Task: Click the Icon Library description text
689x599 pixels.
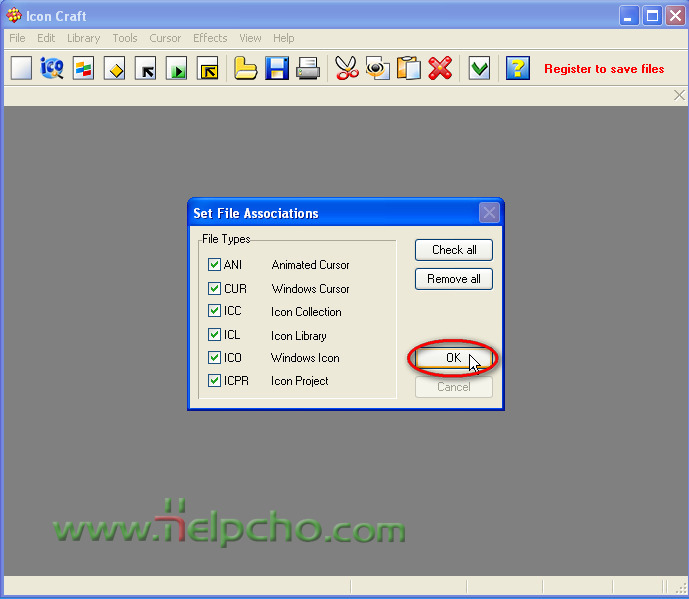Action: coord(298,336)
